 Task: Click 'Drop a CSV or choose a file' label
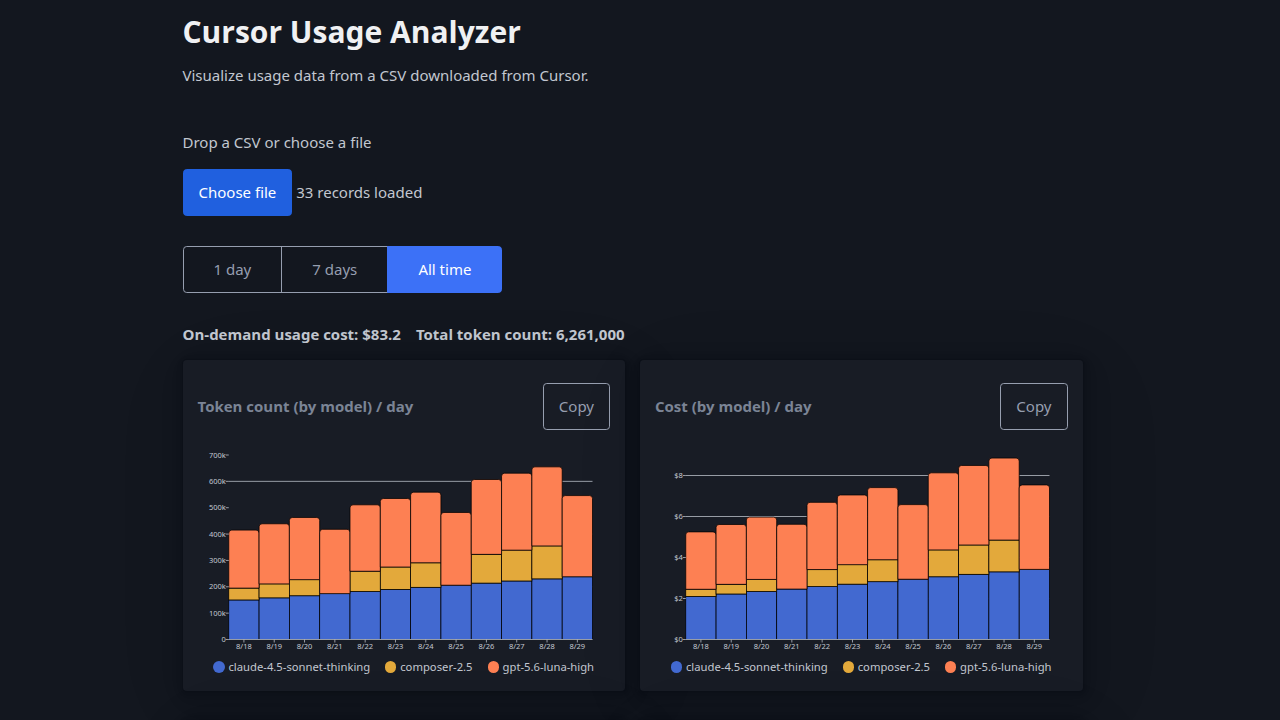[277, 143]
